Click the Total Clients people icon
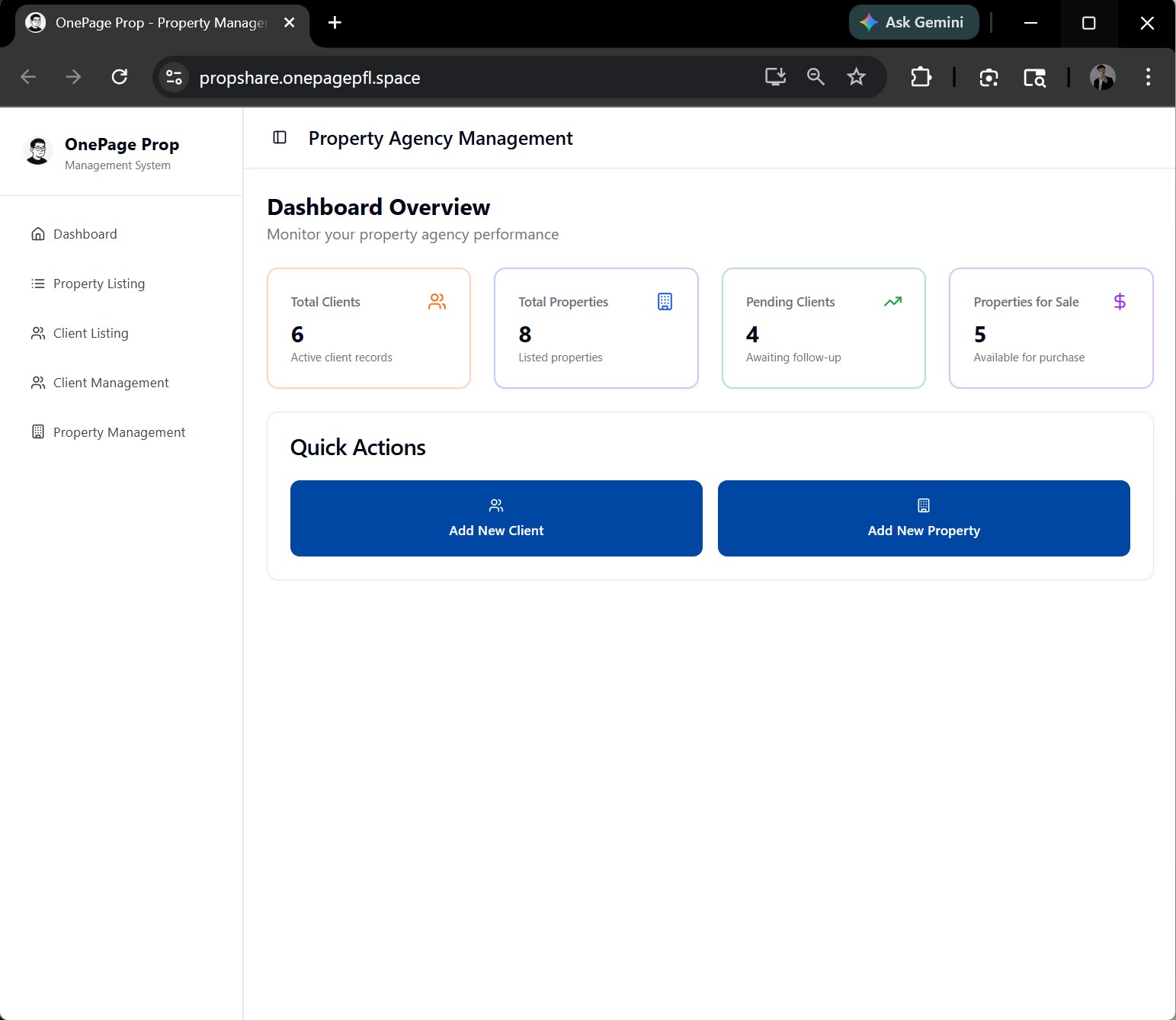The image size is (1176, 1020). (x=437, y=302)
